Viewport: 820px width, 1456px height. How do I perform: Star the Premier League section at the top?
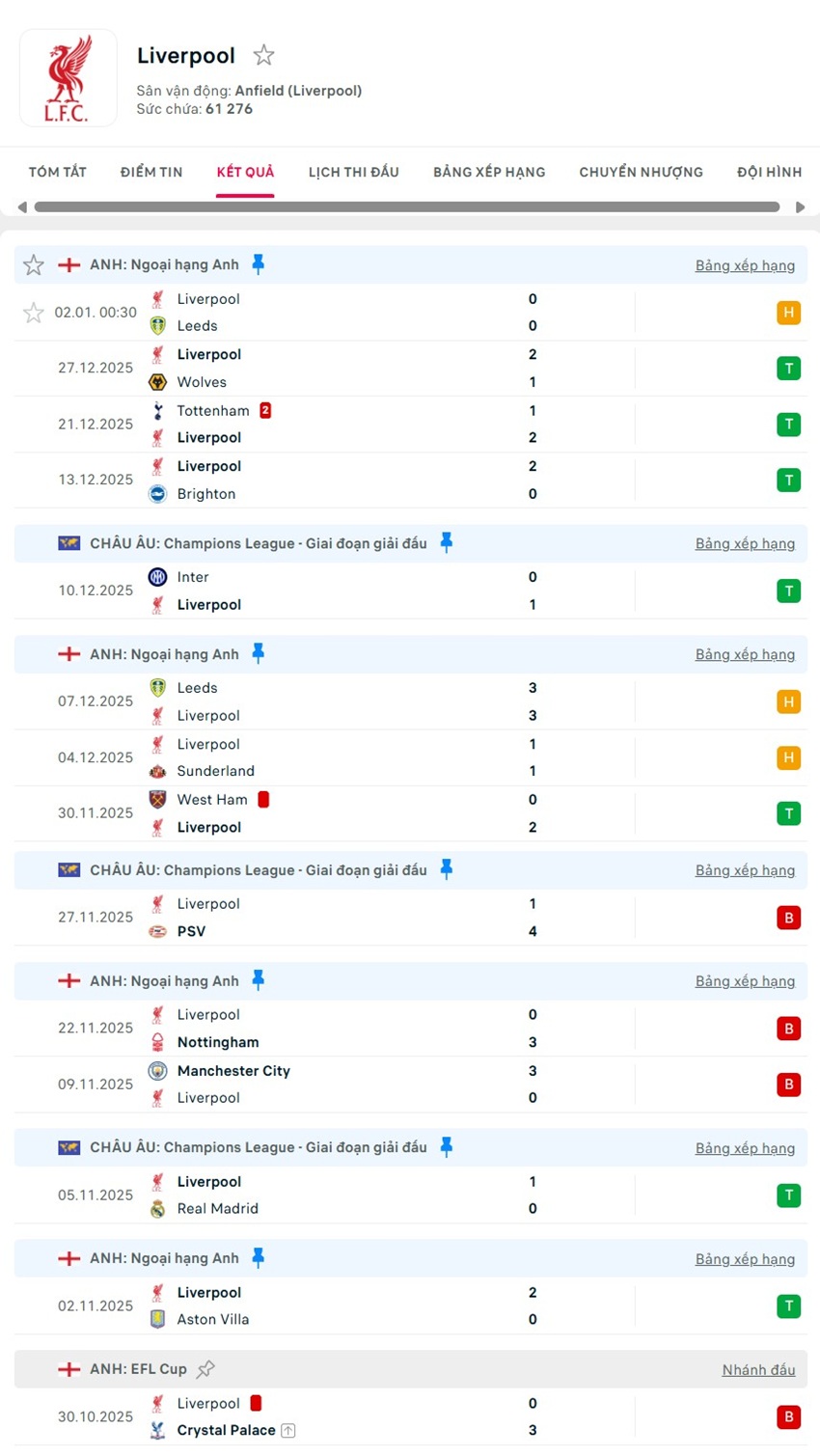(x=34, y=265)
